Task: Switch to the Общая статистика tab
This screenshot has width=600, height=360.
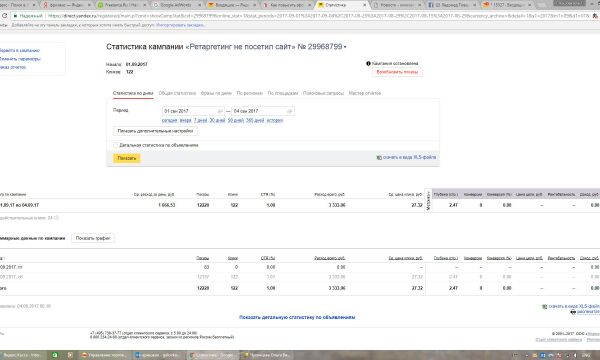Action: click(x=177, y=93)
